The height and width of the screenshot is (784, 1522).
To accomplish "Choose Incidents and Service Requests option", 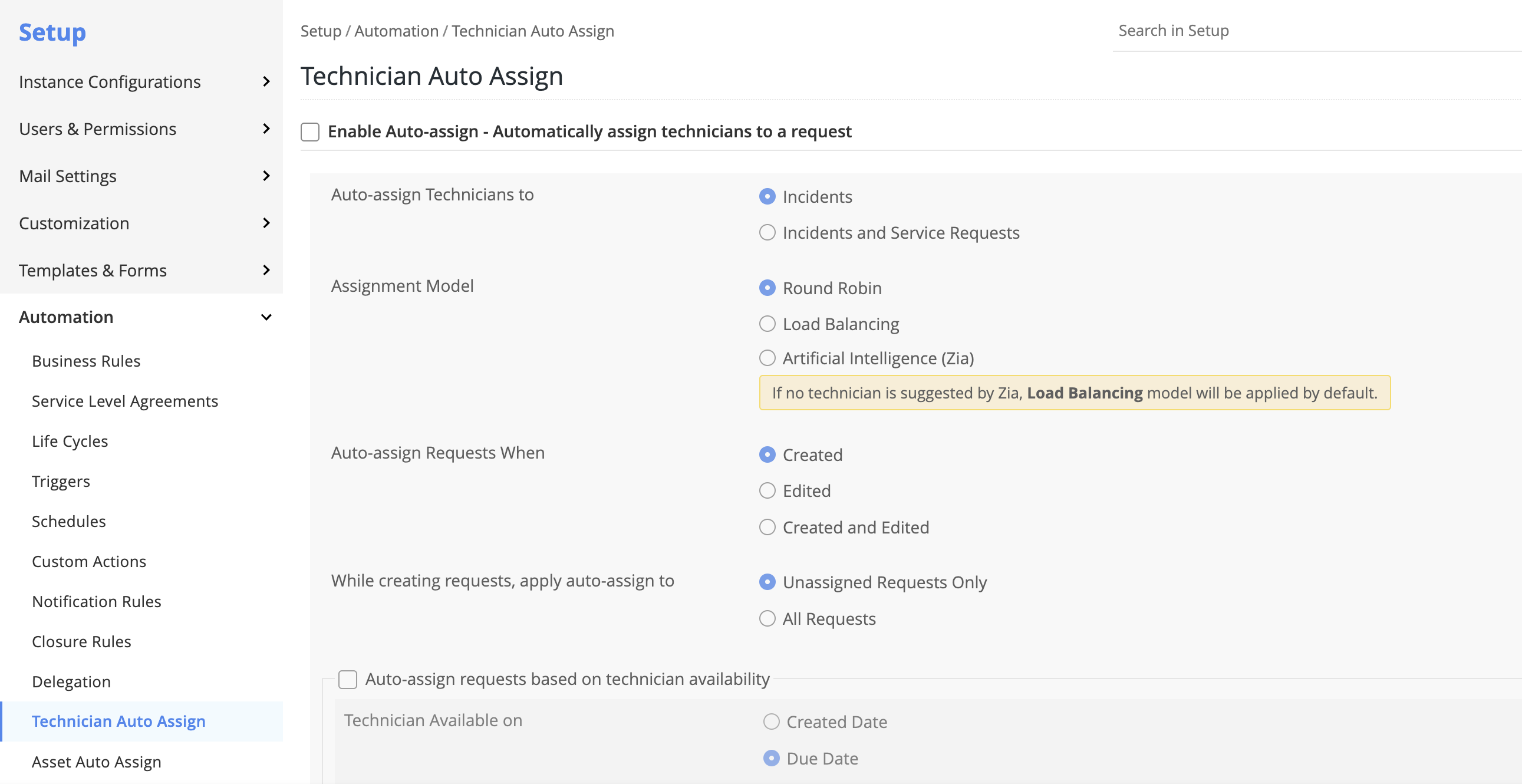I will [767, 232].
